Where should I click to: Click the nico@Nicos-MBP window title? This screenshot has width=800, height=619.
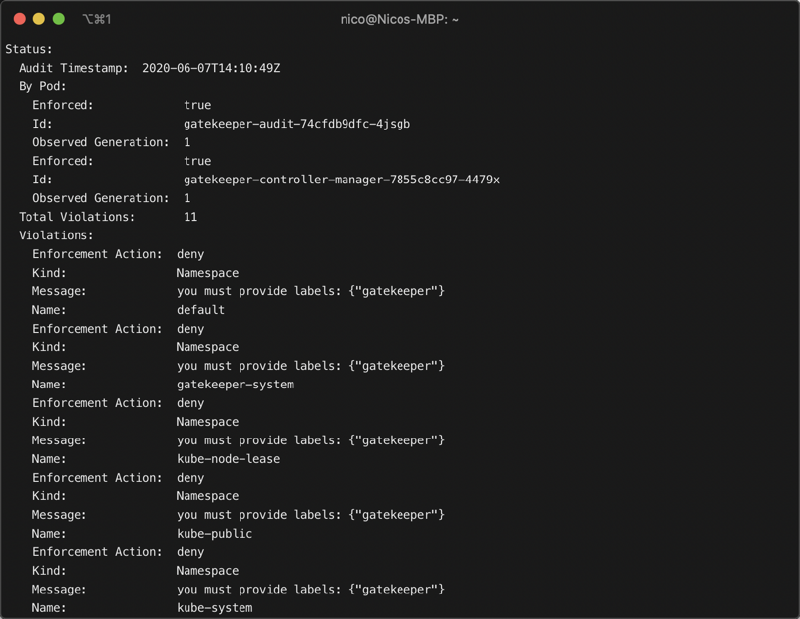(399, 19)
